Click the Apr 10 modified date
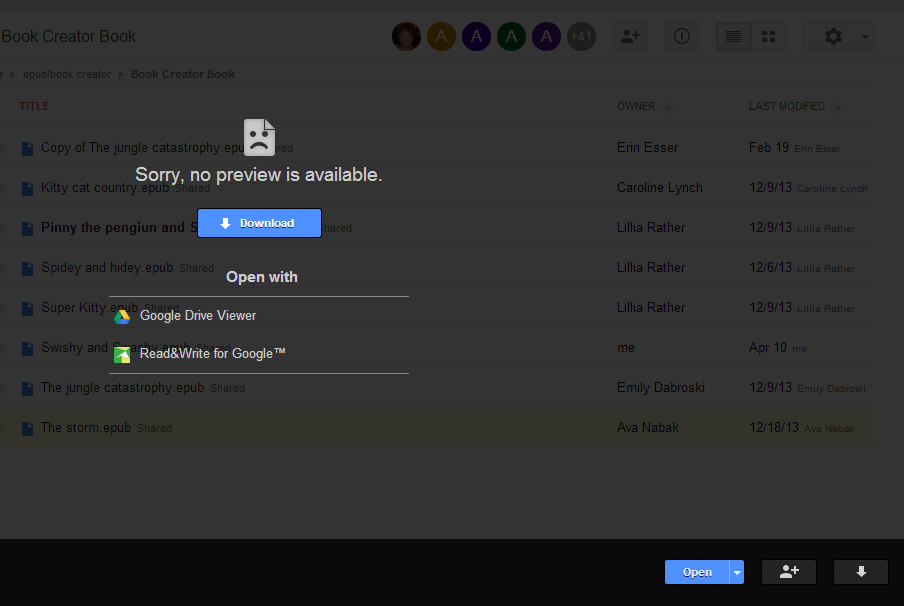 [767, 348]
